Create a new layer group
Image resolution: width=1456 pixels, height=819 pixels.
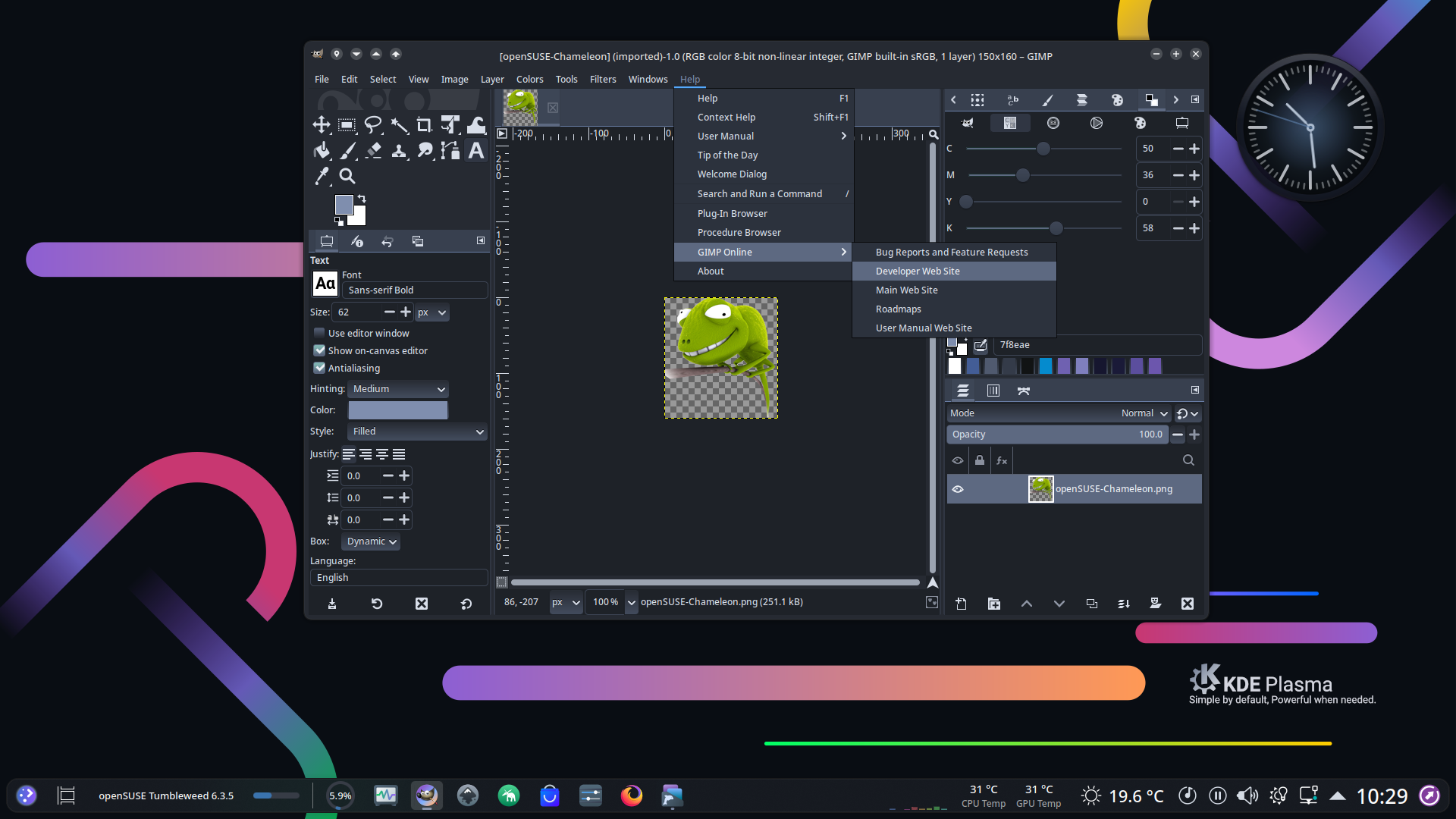pyautogui.click(x=994, y=604)
